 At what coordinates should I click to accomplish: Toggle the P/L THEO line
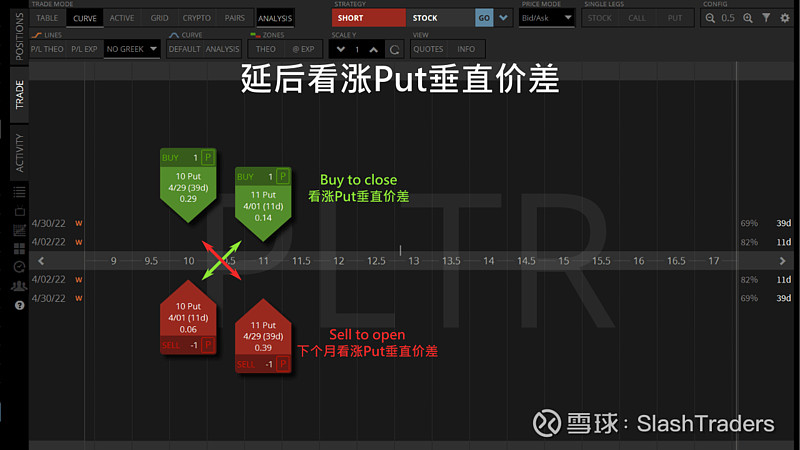47,49
